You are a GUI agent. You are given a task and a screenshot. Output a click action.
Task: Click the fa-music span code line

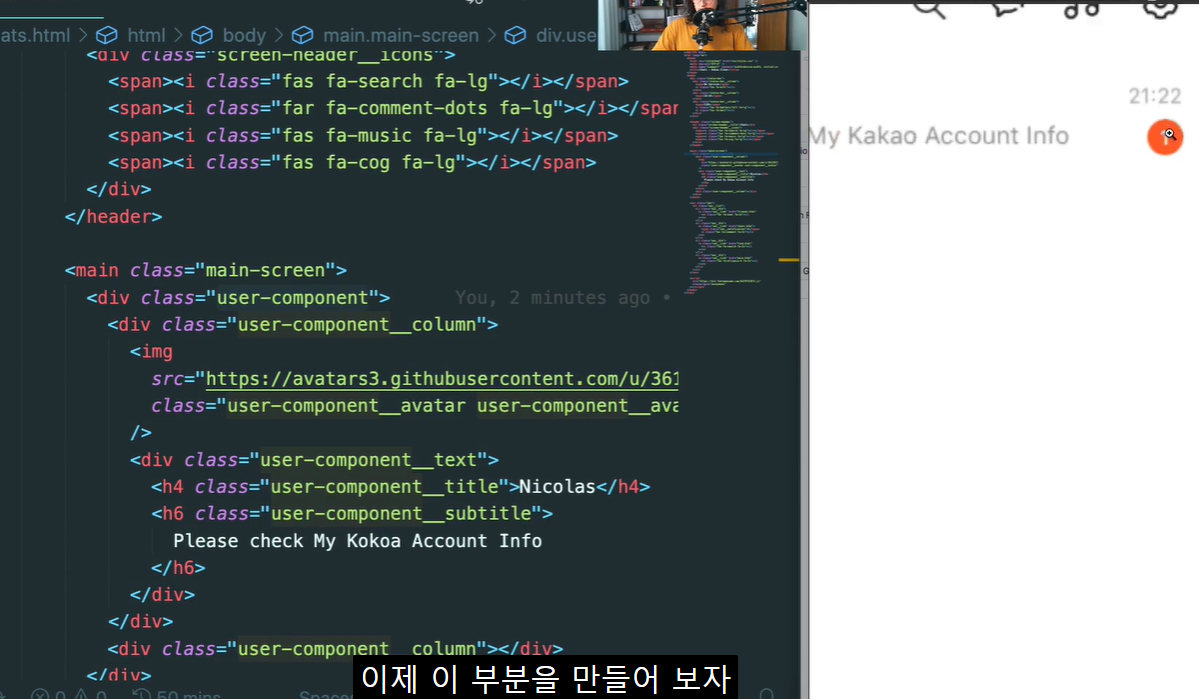(362, 136)
